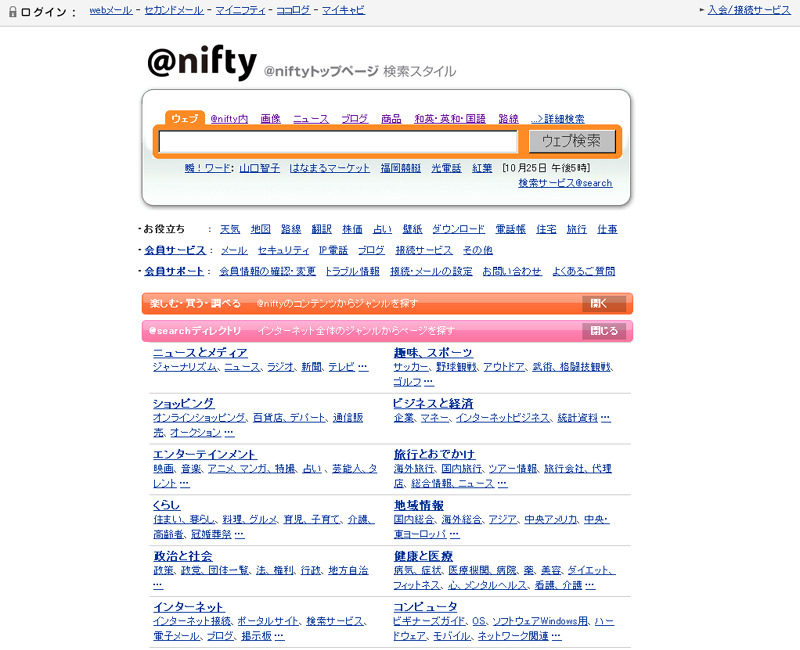
Task: Open the 地域情報 directory category
Action: [x=418, y=505]
